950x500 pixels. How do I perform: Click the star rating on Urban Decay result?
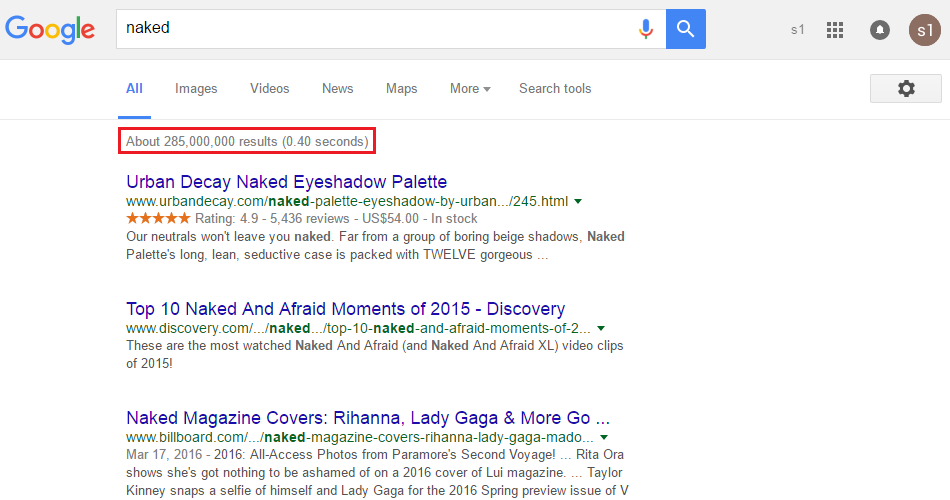[x=158, y=218]
